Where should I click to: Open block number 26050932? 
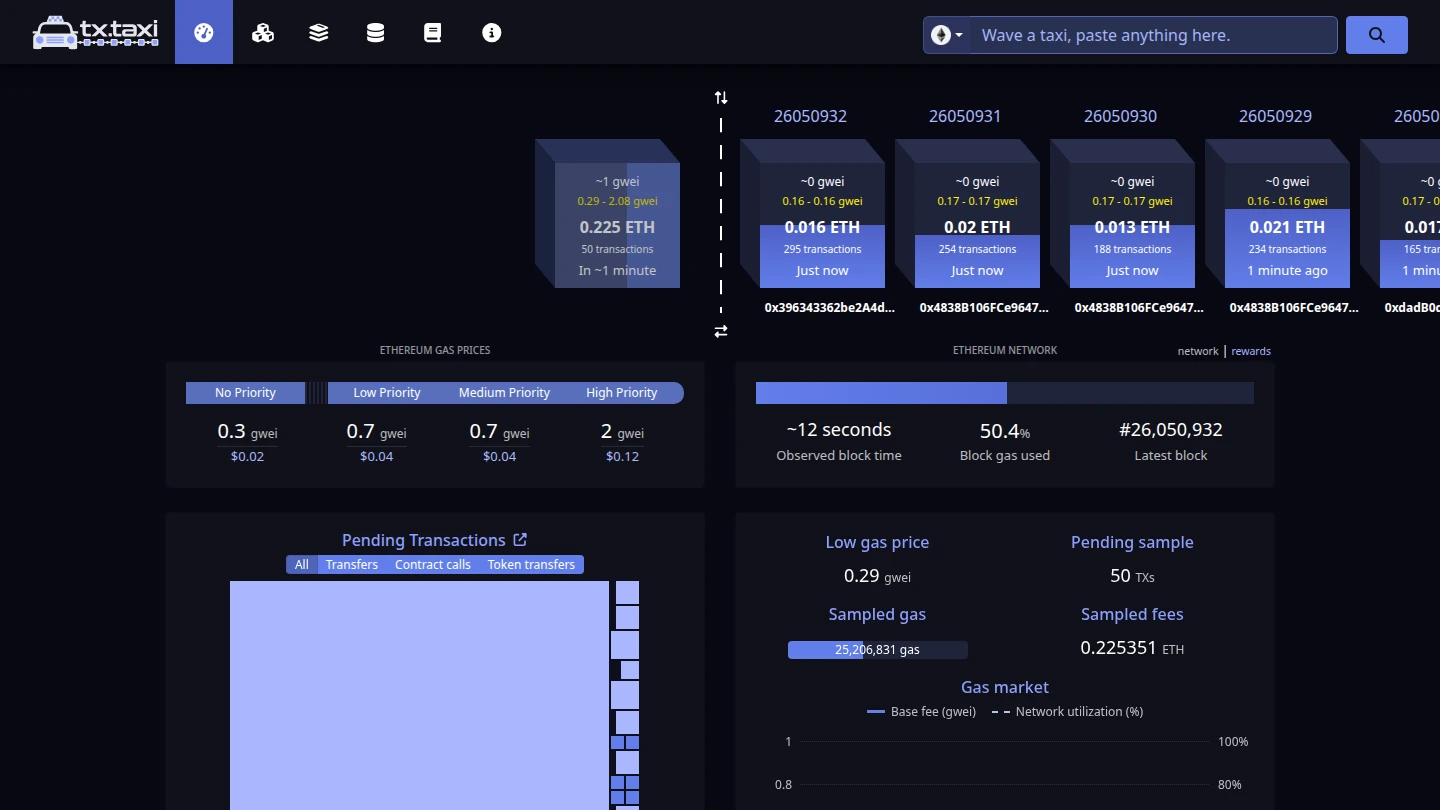pos(810,116)
